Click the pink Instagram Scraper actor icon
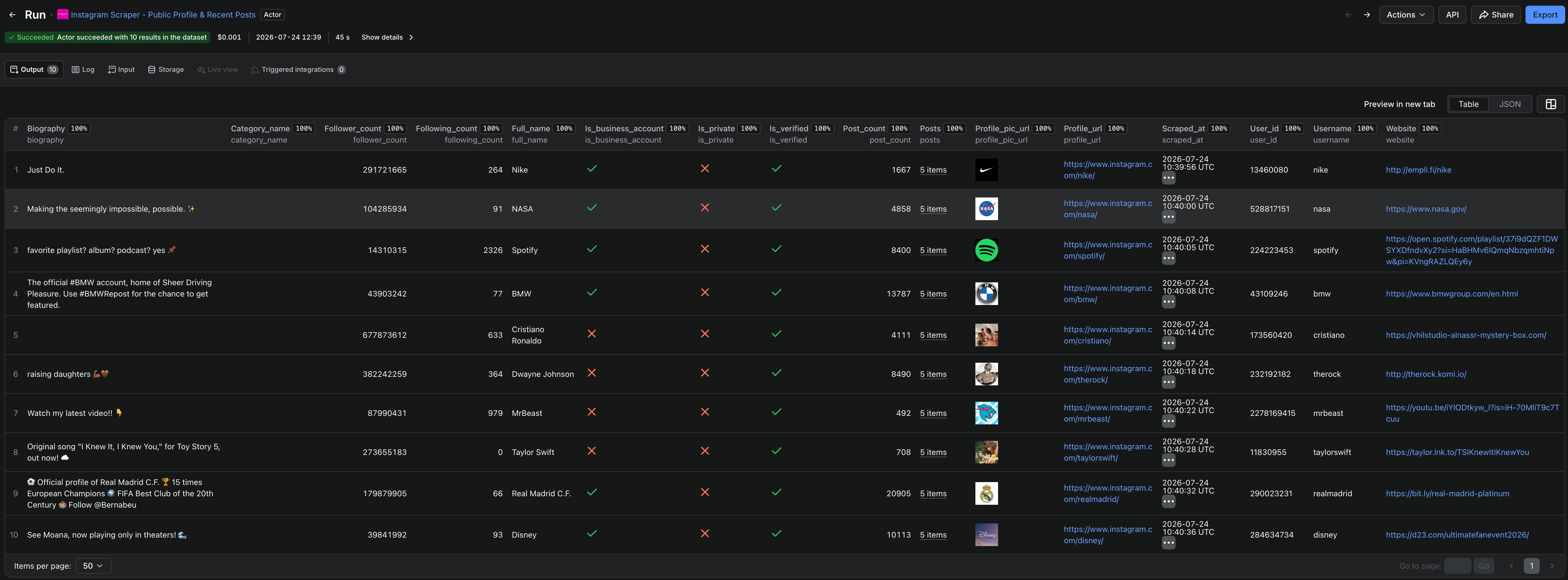Screen dimensions: 1568x580 tap(63, 15)
